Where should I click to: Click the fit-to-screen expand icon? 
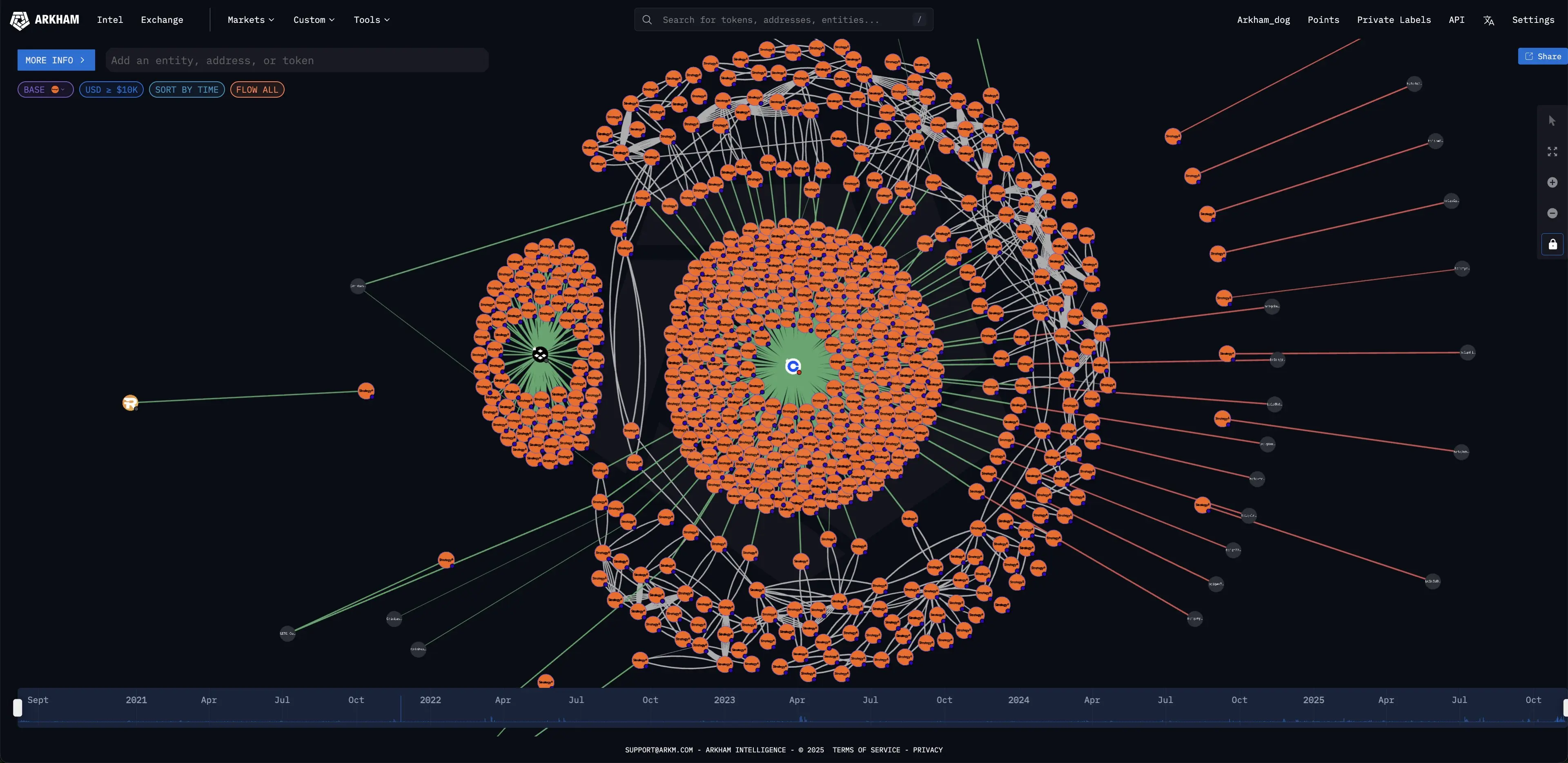1552,152
